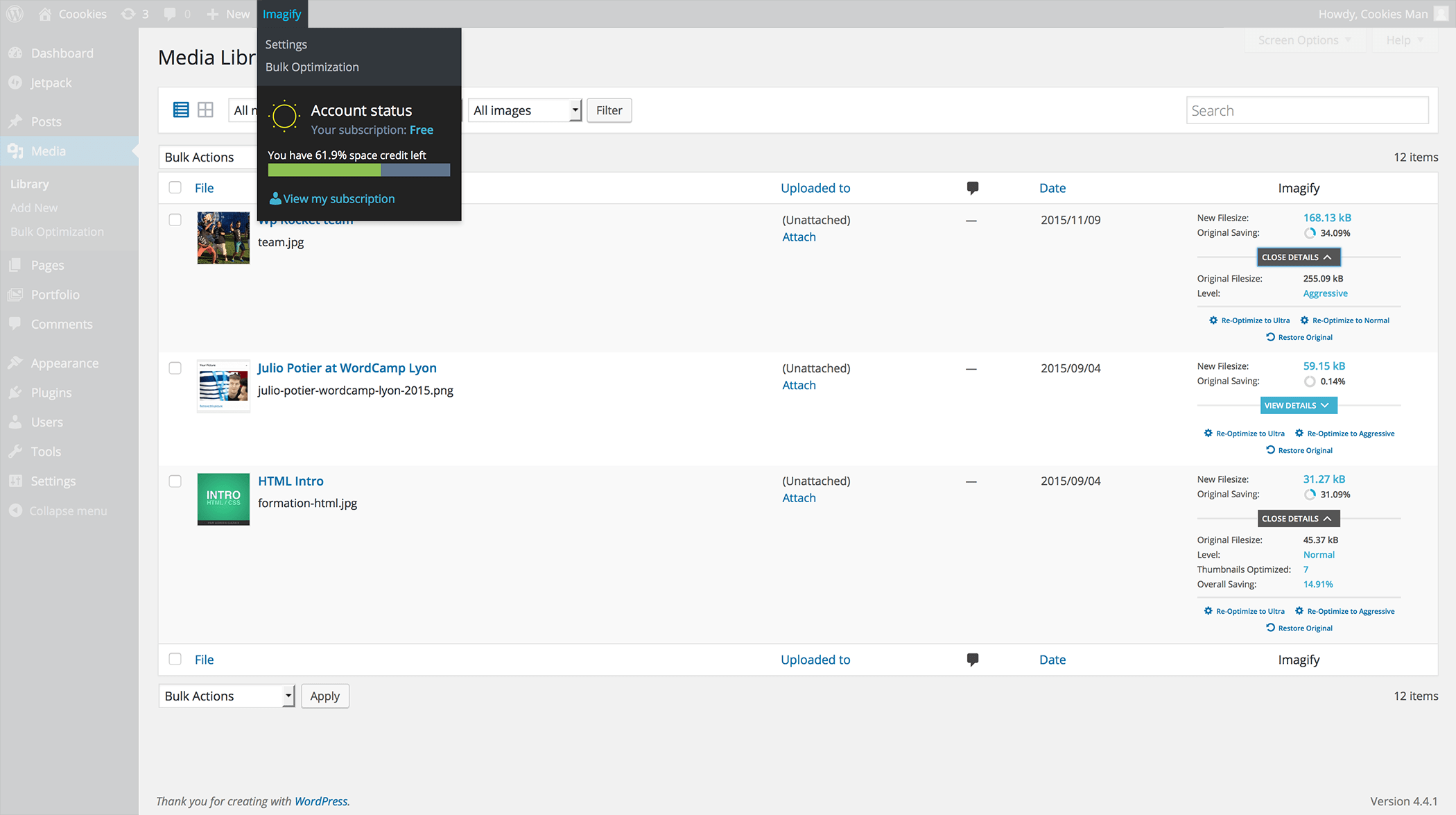Click the Filter button
The height and width of the screenshot is (815, 1456).
pyautogui.click(x=609, y=110)
